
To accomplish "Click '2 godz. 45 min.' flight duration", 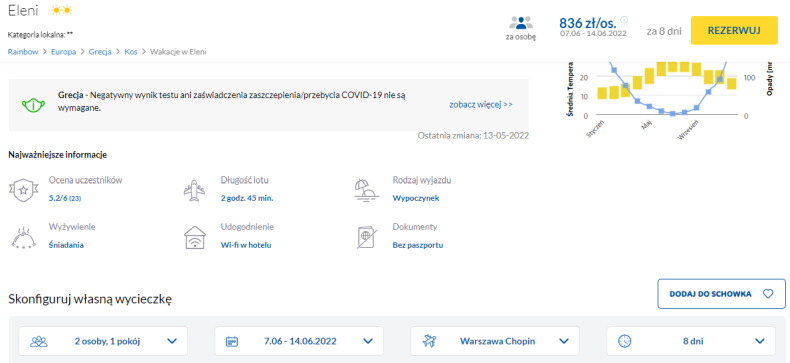I will (x=247, y=199).
